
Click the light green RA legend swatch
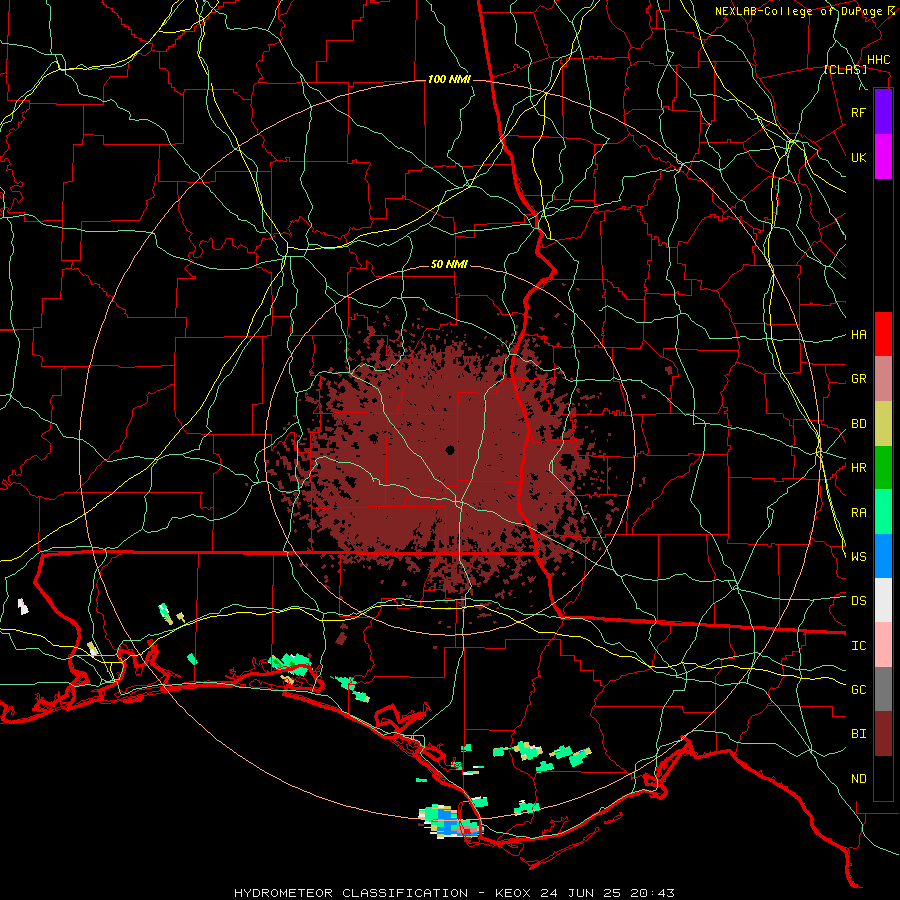tap(883, 512)
